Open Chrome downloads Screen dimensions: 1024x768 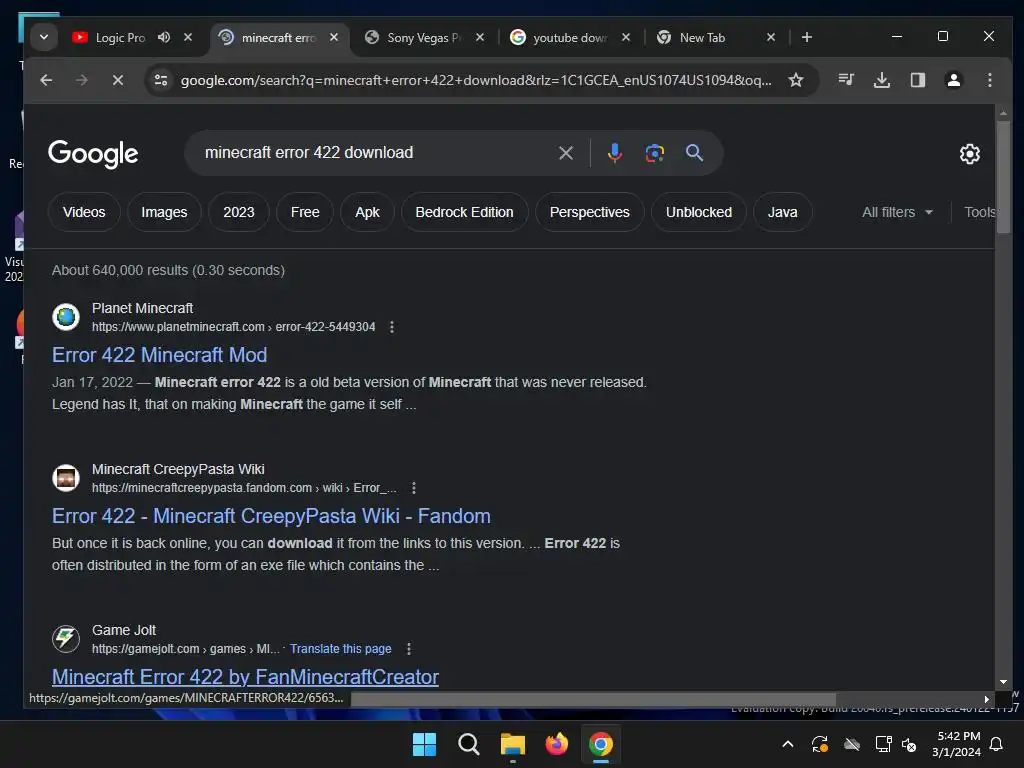(x=882, y=80)
